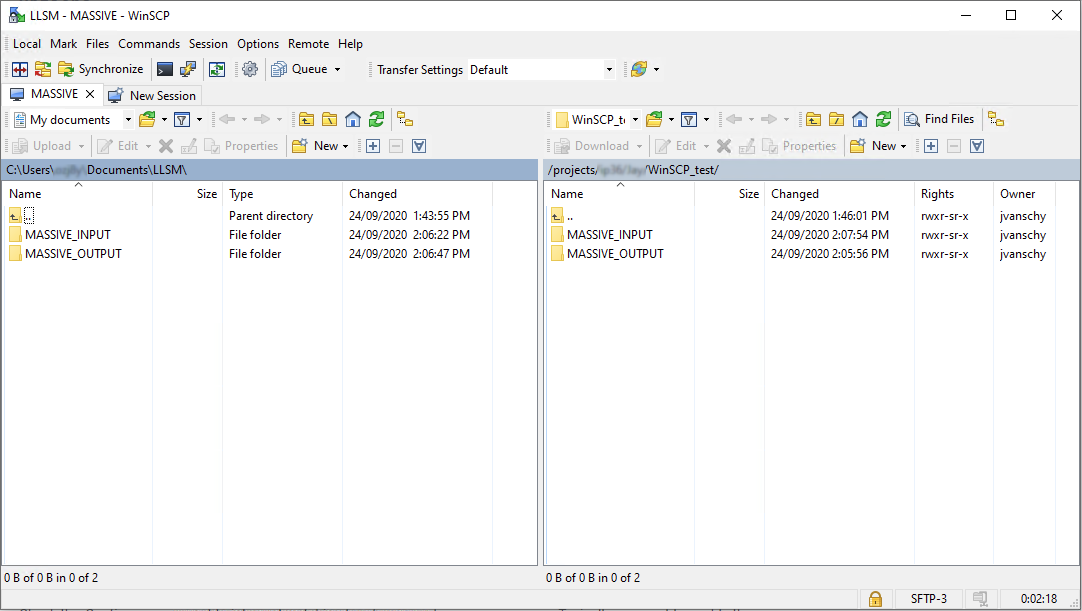Click the Compare Directories icon

(20, 69)
